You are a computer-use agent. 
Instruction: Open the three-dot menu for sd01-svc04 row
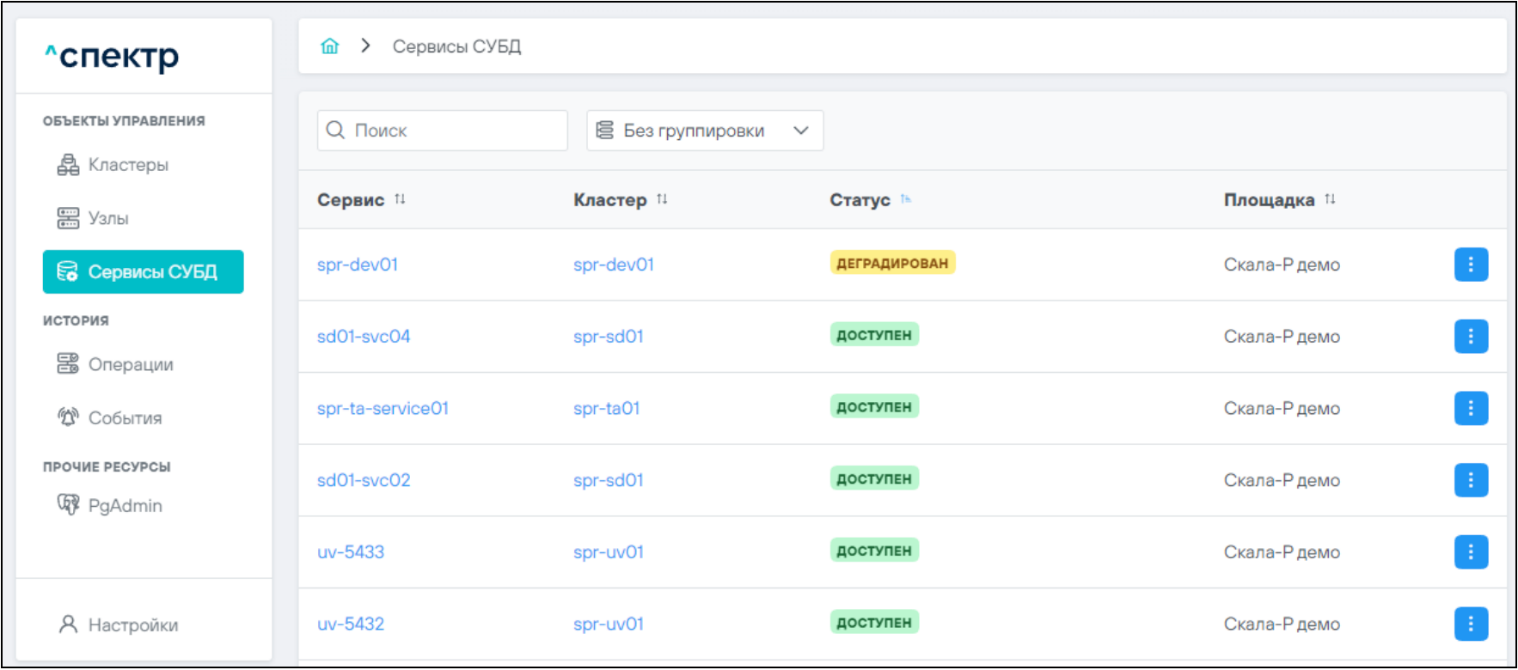pos(1470,337)
